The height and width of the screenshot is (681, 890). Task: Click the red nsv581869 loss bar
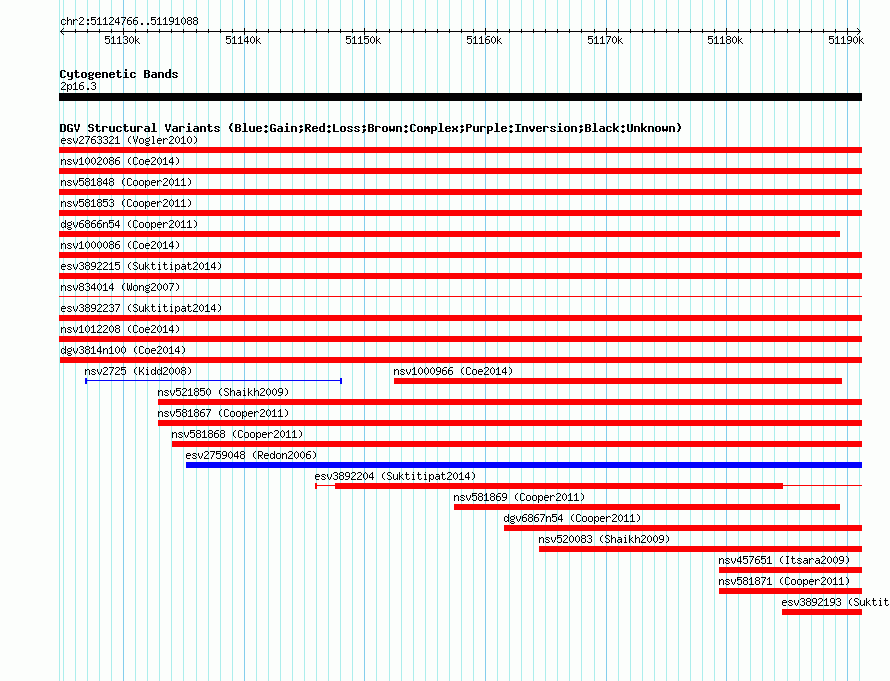(646, 507)
